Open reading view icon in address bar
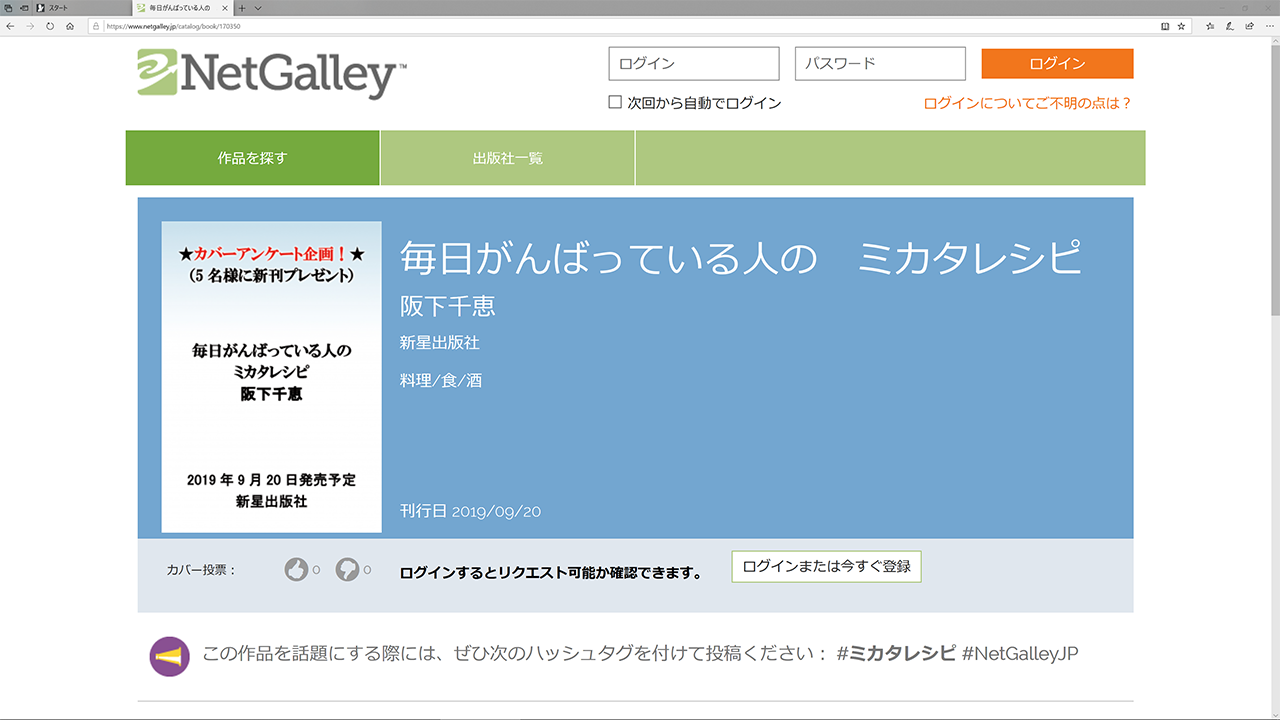Image resolution: width=1280 pixels, height=720 pixels. click(x=1164, y=26)
